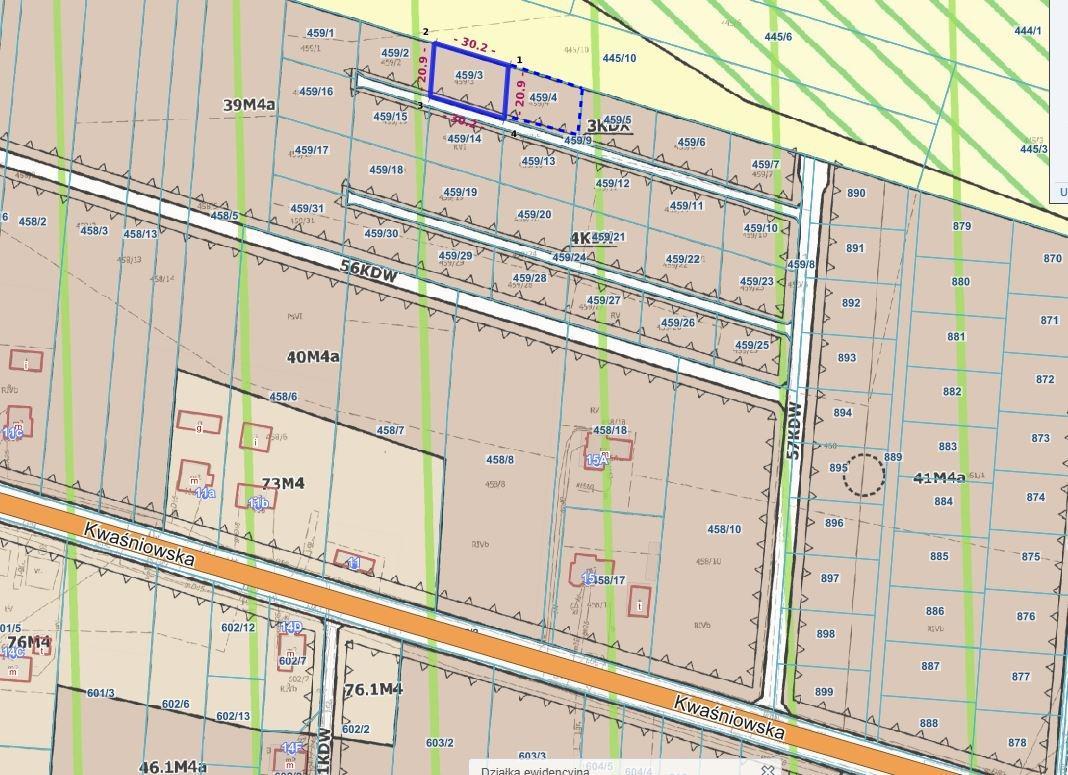The height and width of the screenshot is (775, 1068).
Task: Click parcel number 459/17
Action: point(311,150)
